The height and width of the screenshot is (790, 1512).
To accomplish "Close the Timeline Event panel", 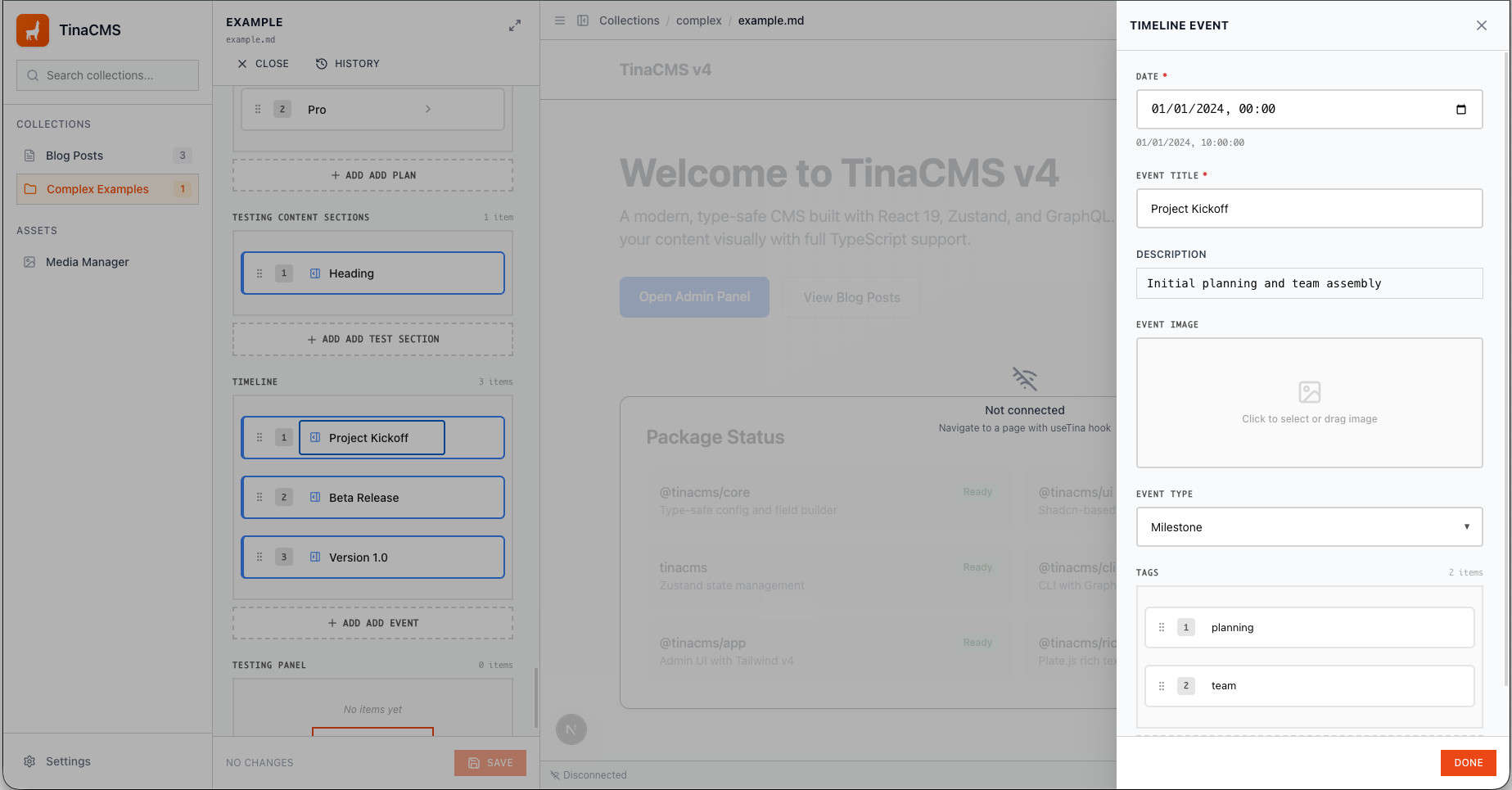I will coord(1482,25).
